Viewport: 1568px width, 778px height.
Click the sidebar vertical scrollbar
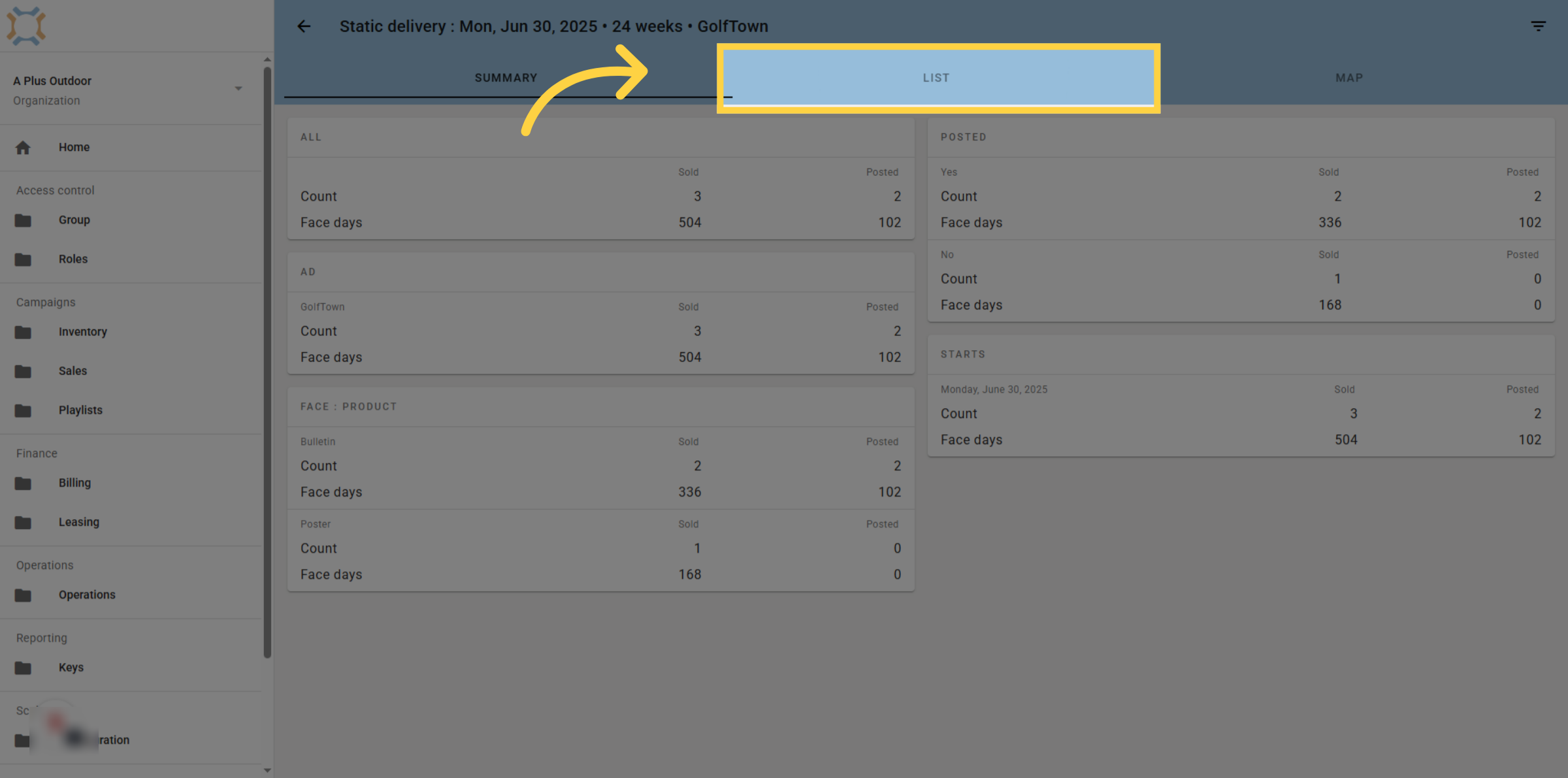coord(267,363)
